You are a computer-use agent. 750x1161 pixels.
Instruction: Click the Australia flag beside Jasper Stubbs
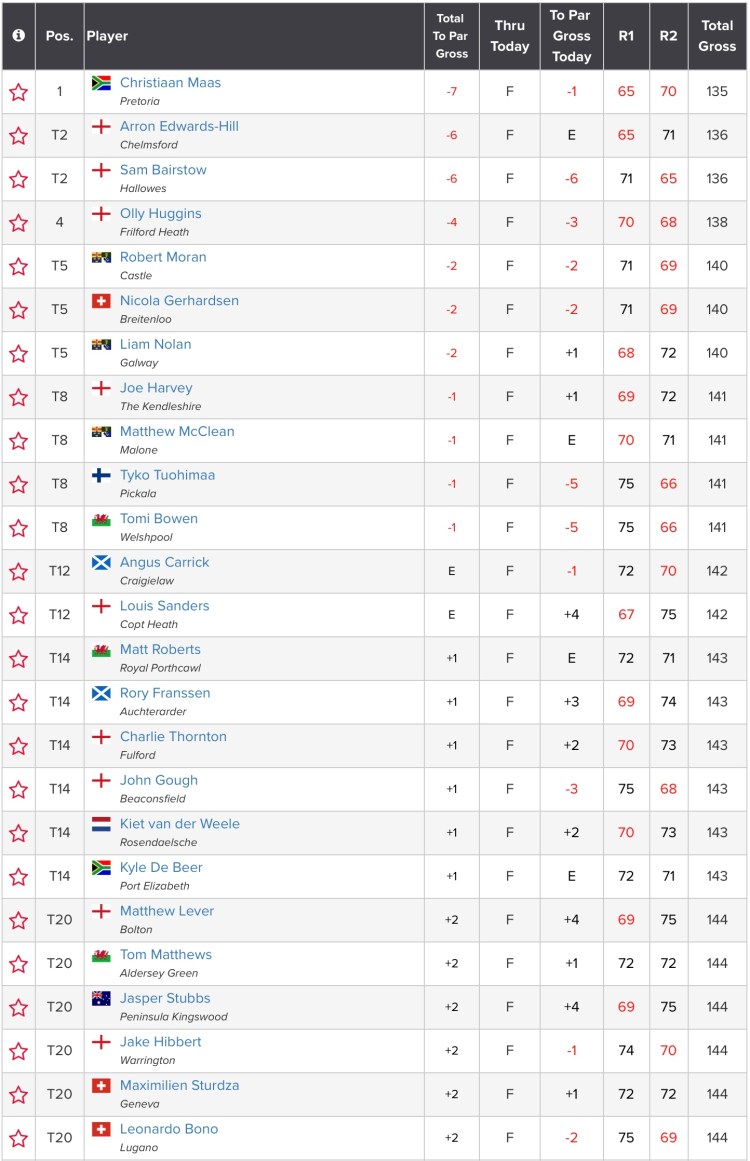tap(101, 998)
